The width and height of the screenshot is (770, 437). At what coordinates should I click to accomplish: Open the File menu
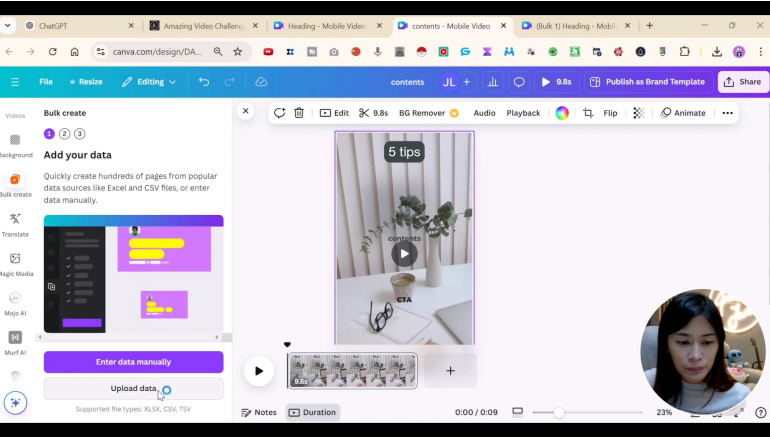tap(46, 82)
